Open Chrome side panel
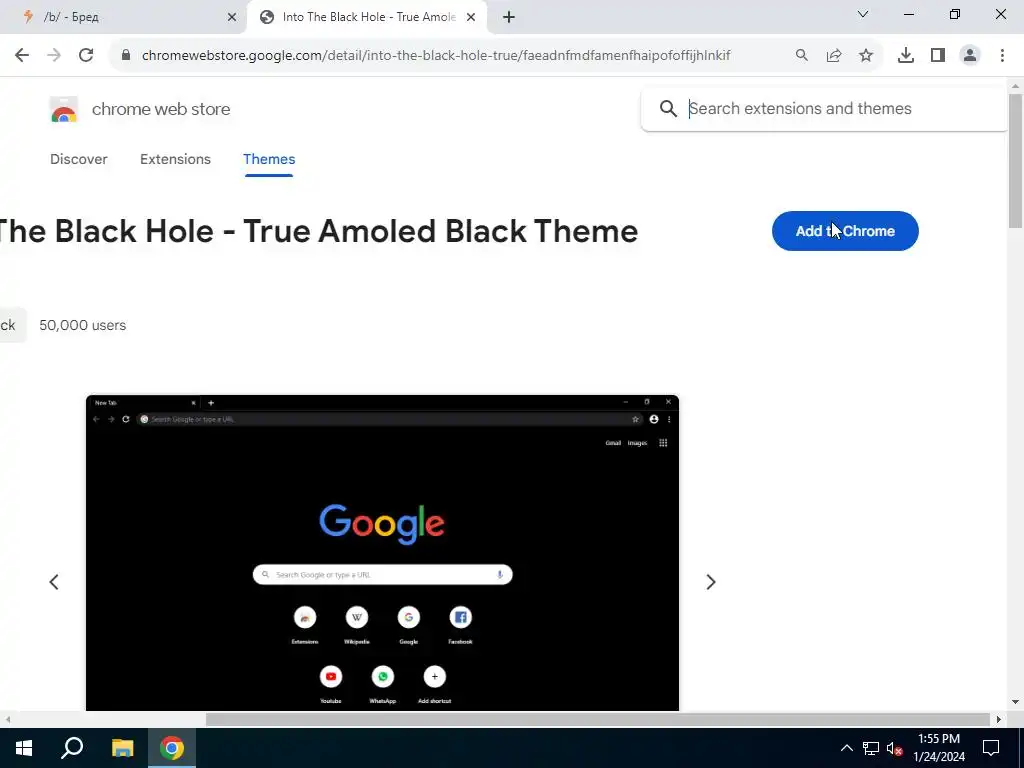This screenshot has width=1024, height=768. tap(938, 56)
